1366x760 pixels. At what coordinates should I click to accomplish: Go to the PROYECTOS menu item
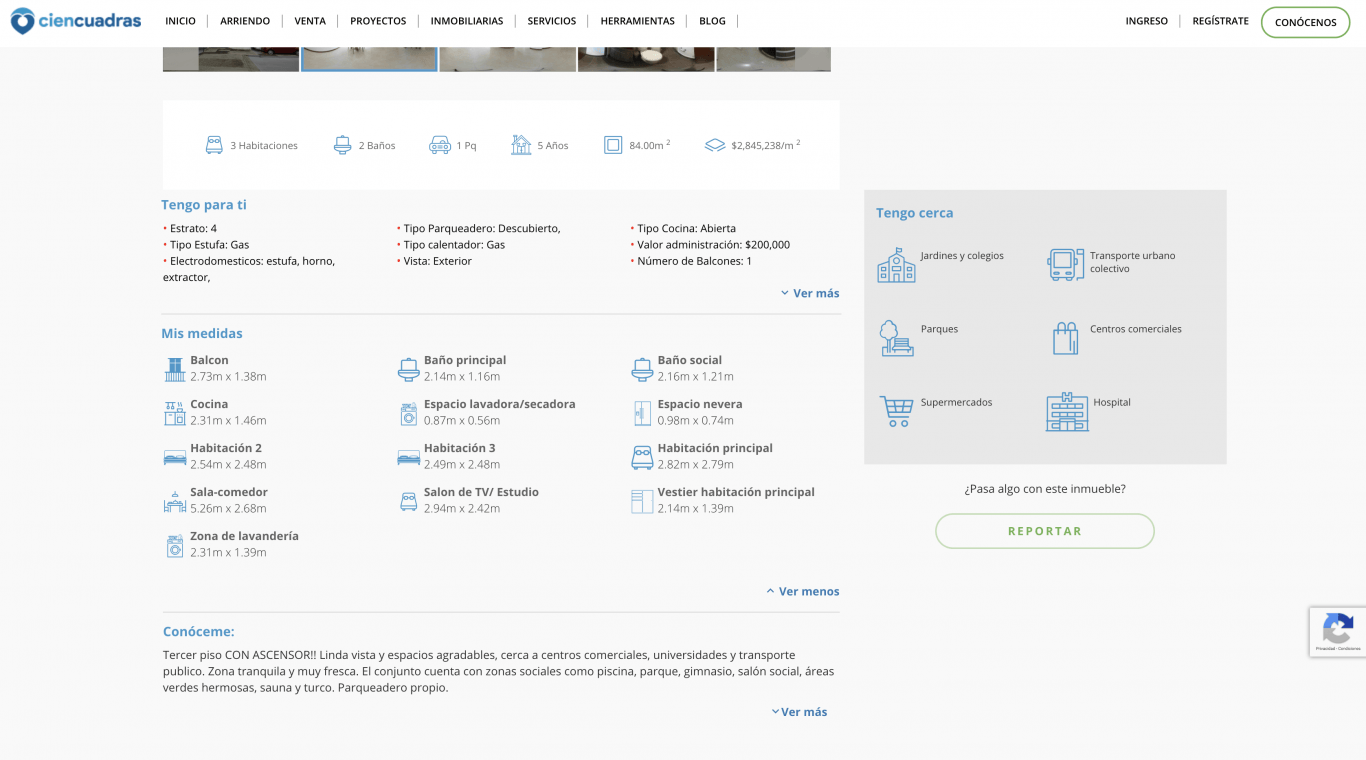[x=378, y=21]
